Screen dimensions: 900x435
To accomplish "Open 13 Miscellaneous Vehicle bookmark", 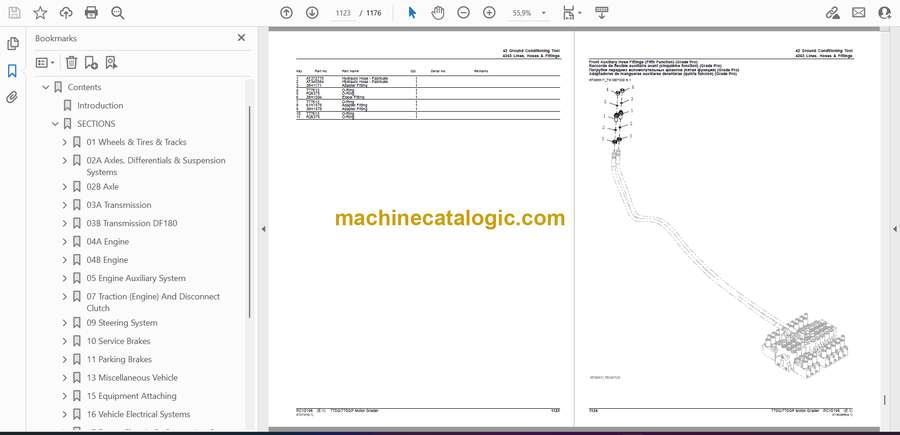I will pyautogui.click(x=132, y=378).
